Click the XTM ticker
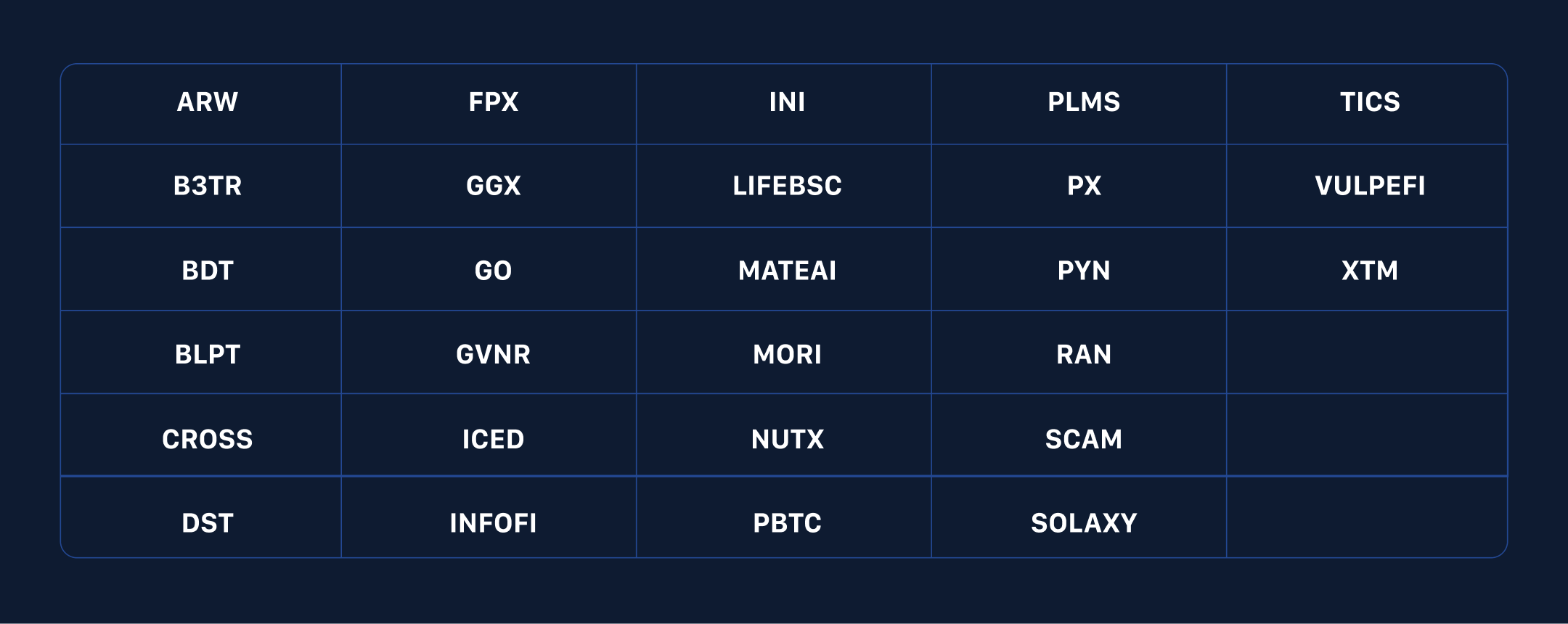The image size is (1568, 624). 1370,271
